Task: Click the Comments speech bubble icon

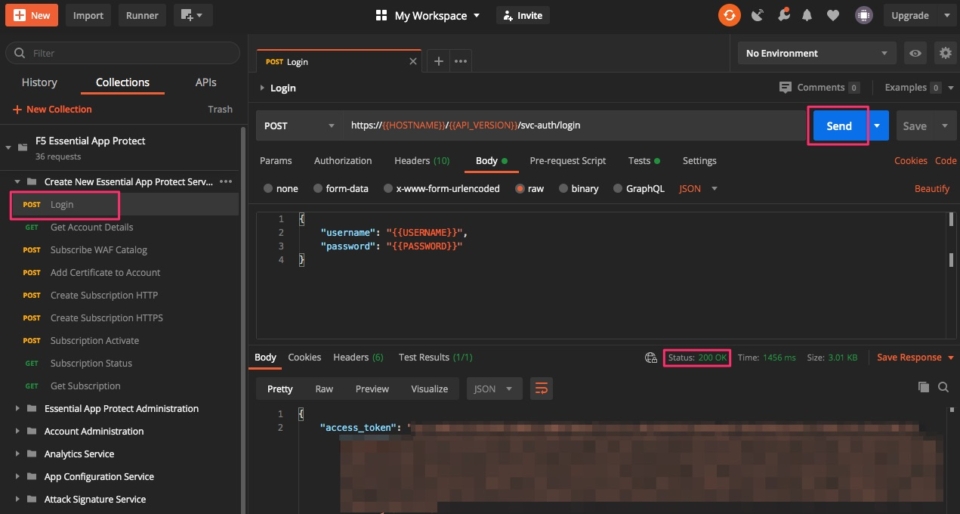Action: pyautogui.click(x=785, y=88)
